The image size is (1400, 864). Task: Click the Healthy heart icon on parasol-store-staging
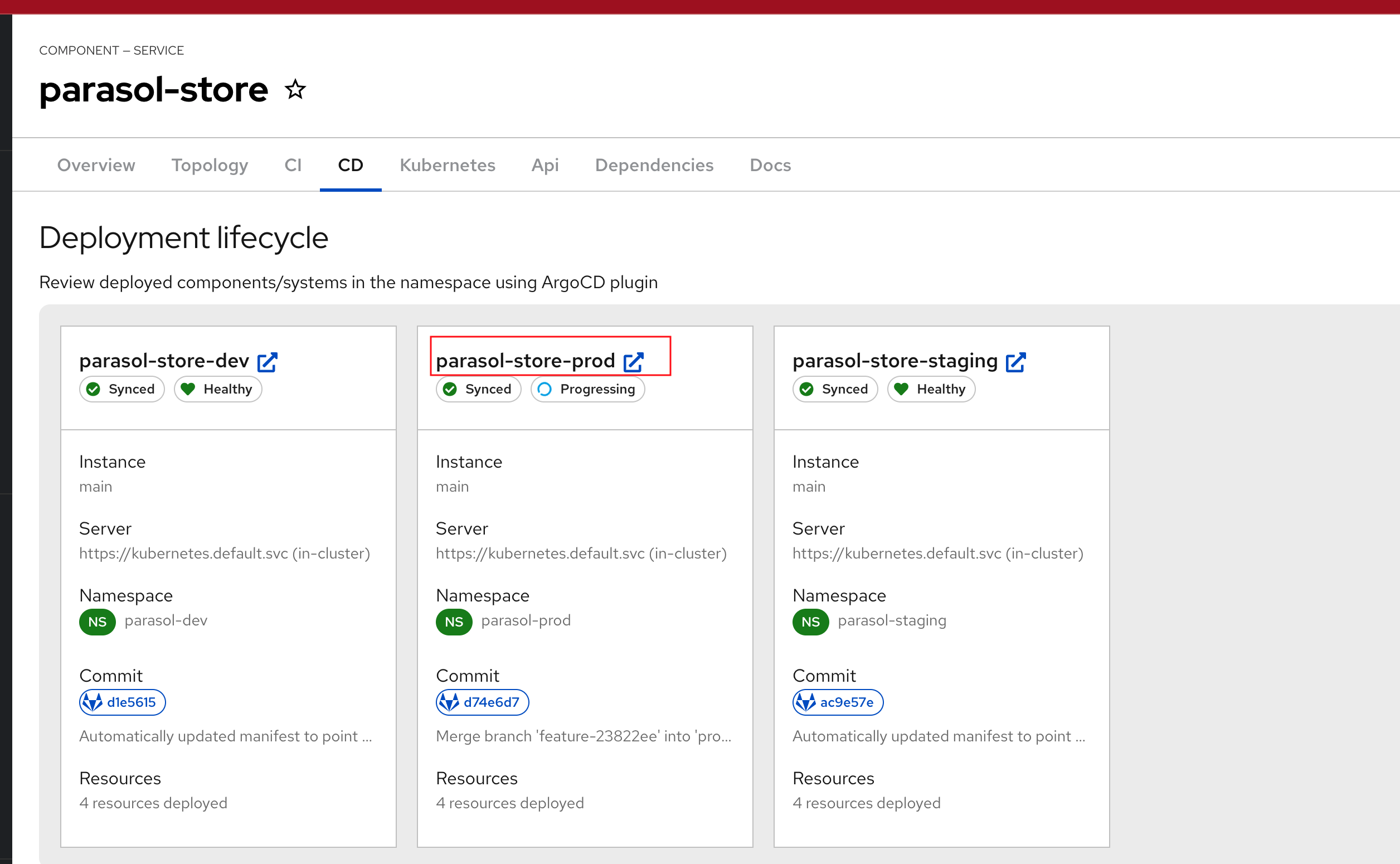(901, 389)
